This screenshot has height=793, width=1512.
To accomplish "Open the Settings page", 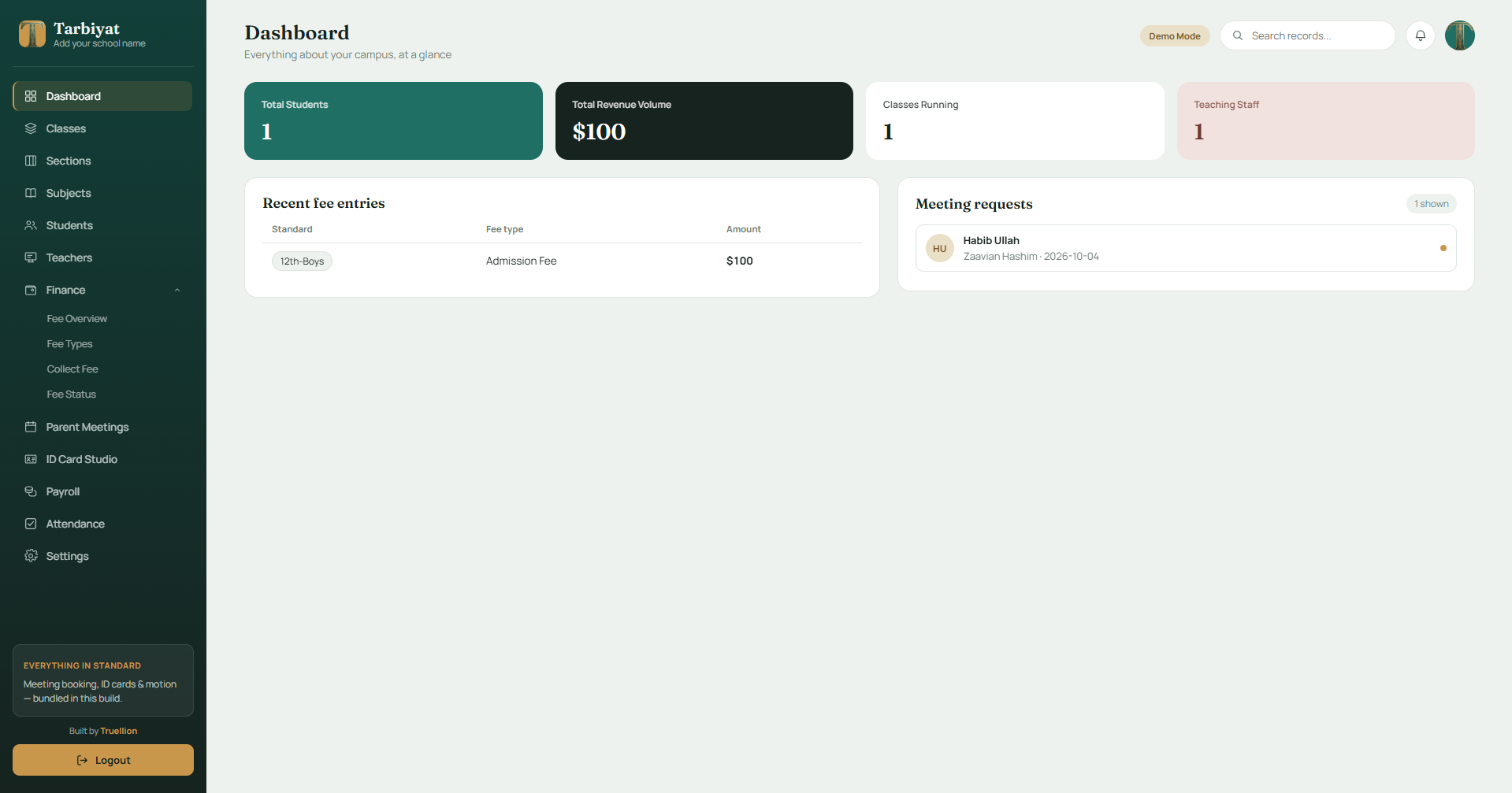I will click(x=102, y=556).
